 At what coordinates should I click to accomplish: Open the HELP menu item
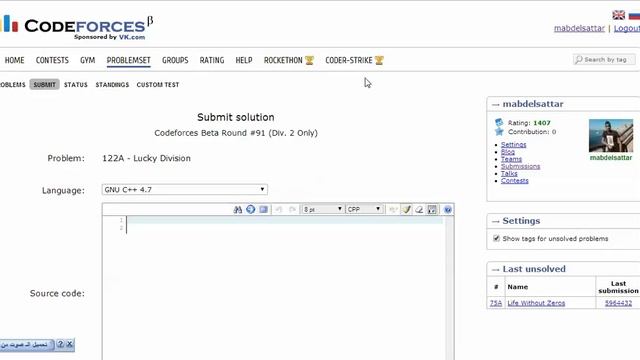(x=244, y=60)
